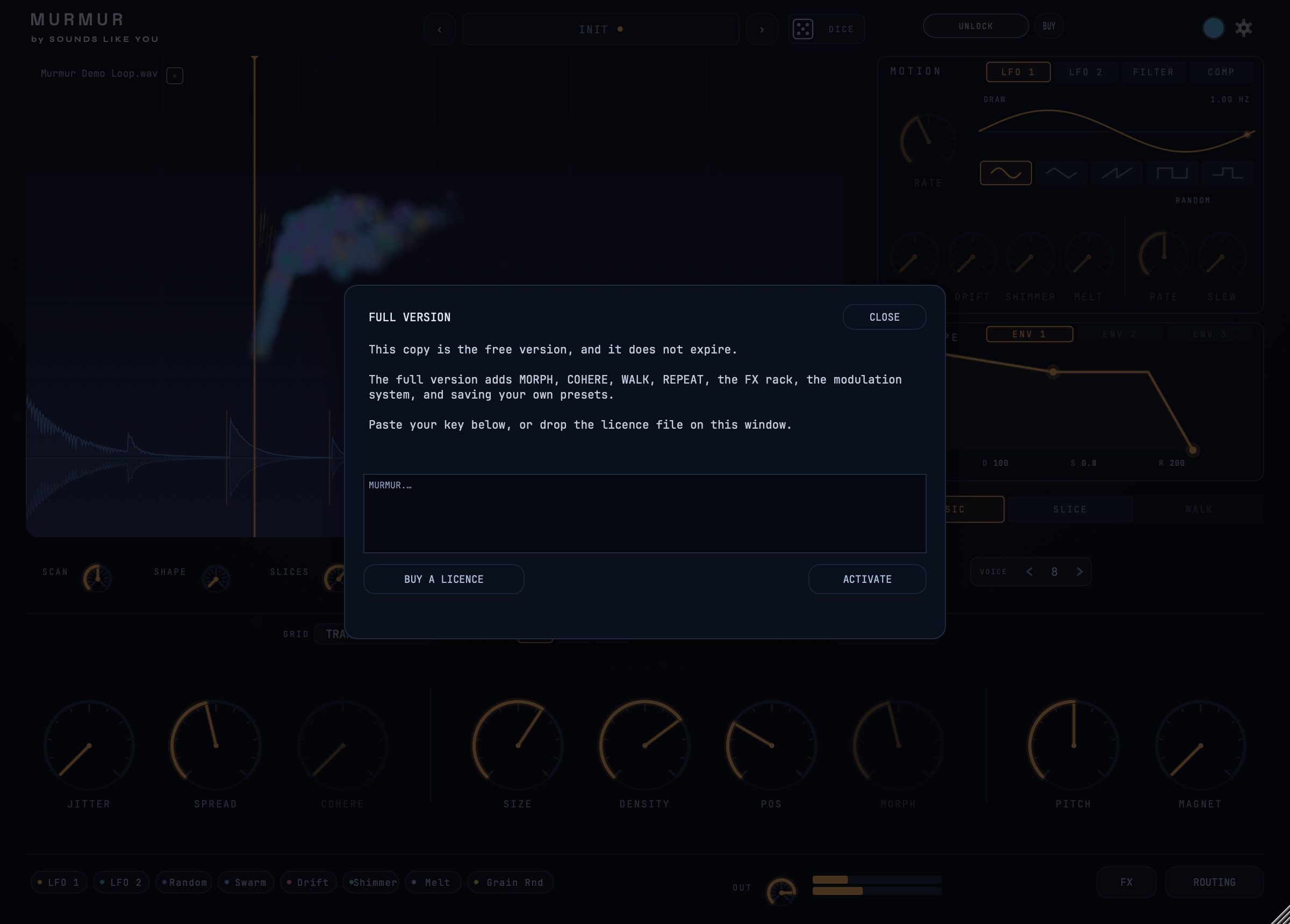Toggle Shimmer modulation source chip
The width and height of the screenshot is (1290, 924).
pyautogui.click(x=371, y=883)
